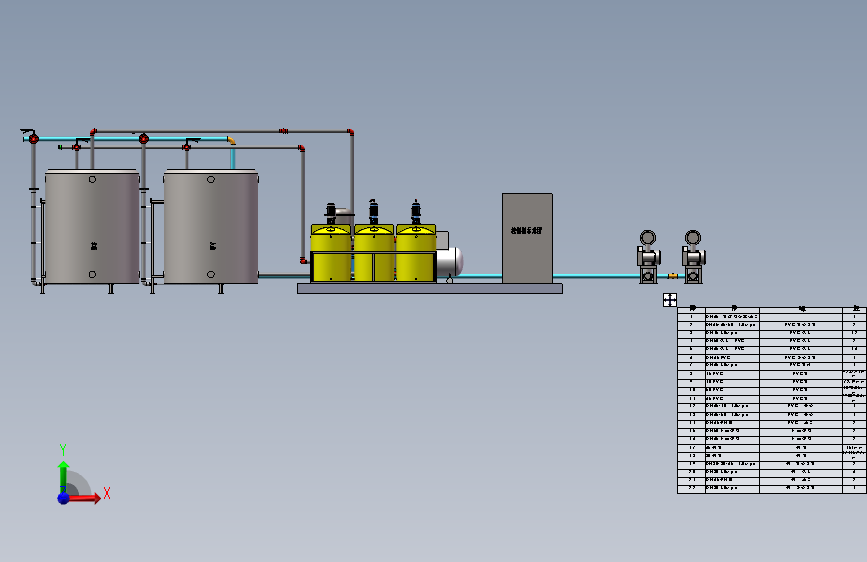
Task: Select the leftmost large gray storage tank
Action: (x=92, y=226)
